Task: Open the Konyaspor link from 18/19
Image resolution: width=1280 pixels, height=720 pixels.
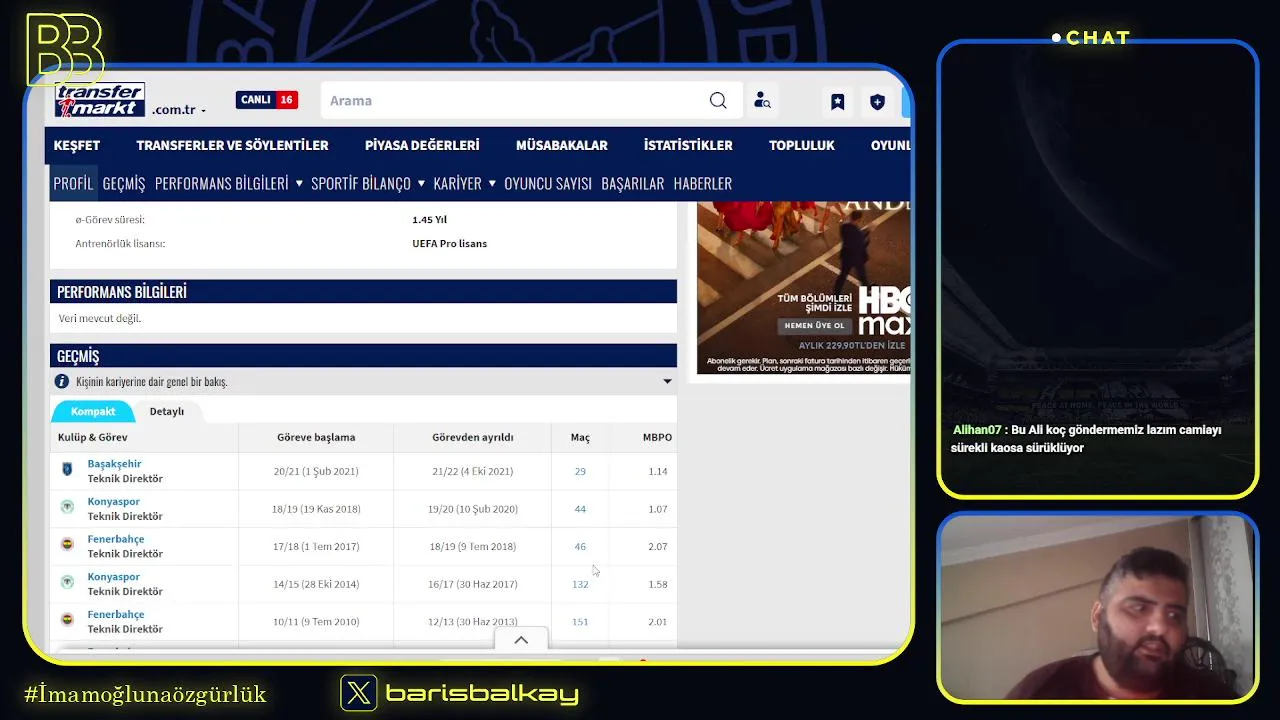Action: [x=114, y=502]
